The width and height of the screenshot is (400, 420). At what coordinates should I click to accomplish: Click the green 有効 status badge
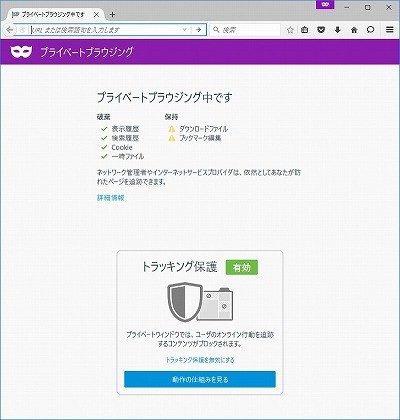tap(242, 267)
